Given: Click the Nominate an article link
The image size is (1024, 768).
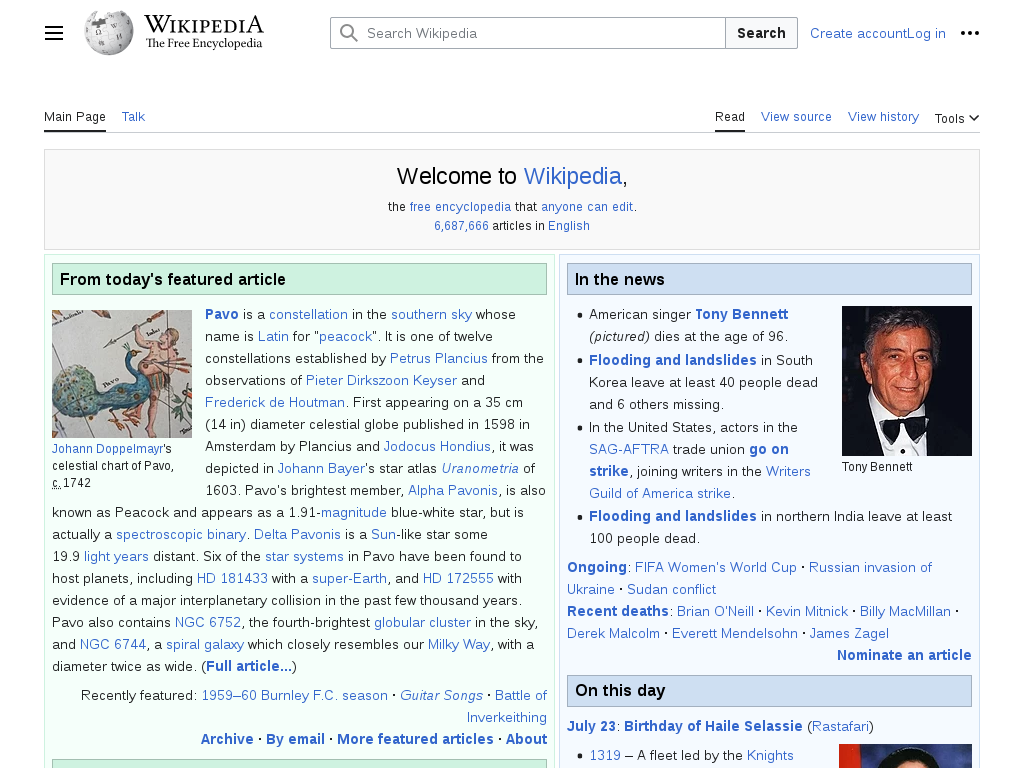Looking at the screenshot, I should 904,655.
